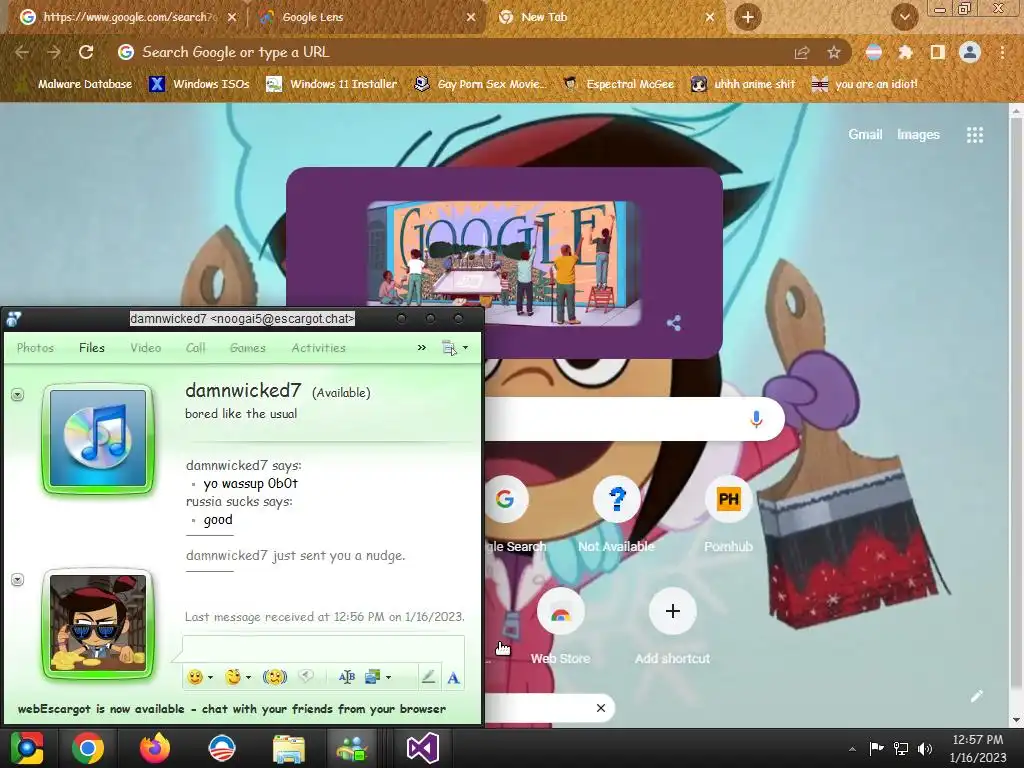1024x768 pixels.
Task: Open the emoticon picker in the chat toolbar
Action: click(195, 677)
